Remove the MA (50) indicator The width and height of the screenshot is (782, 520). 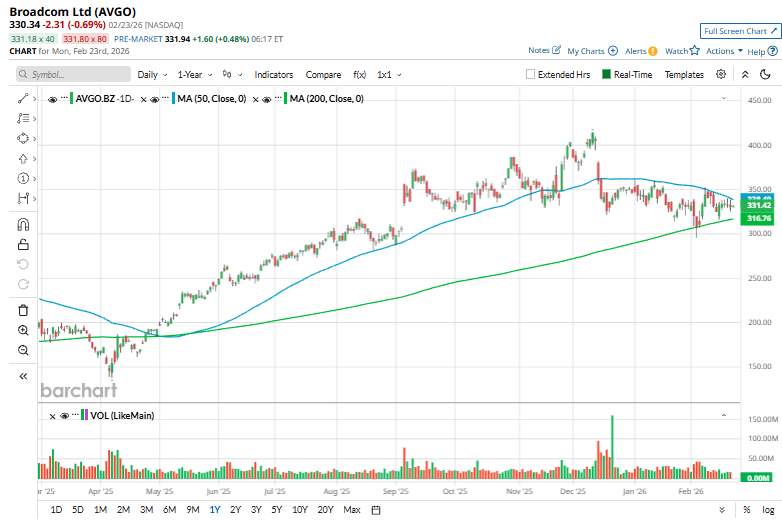pos(144,100)
